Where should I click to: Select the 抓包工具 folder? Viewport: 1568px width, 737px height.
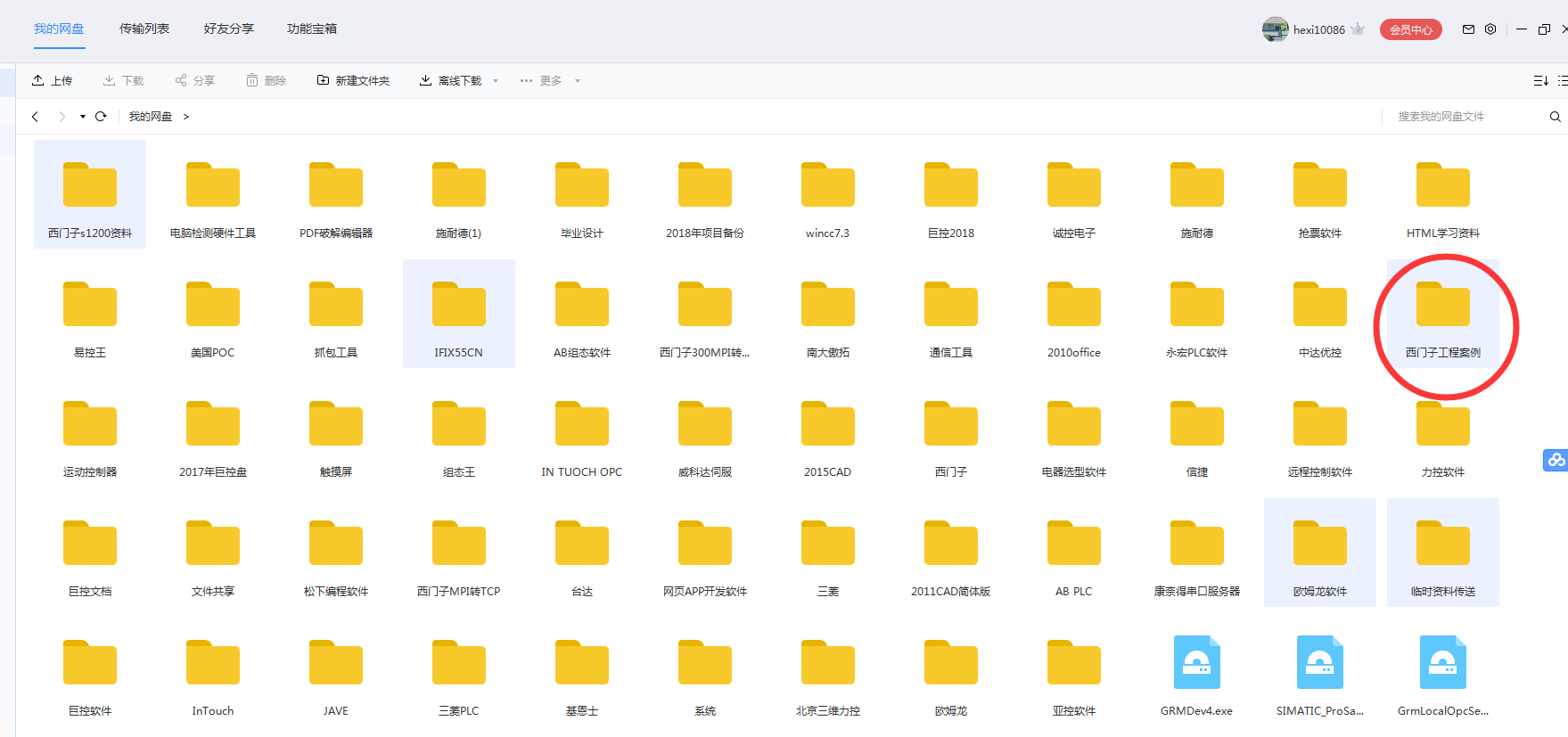[x=336, y=314]
